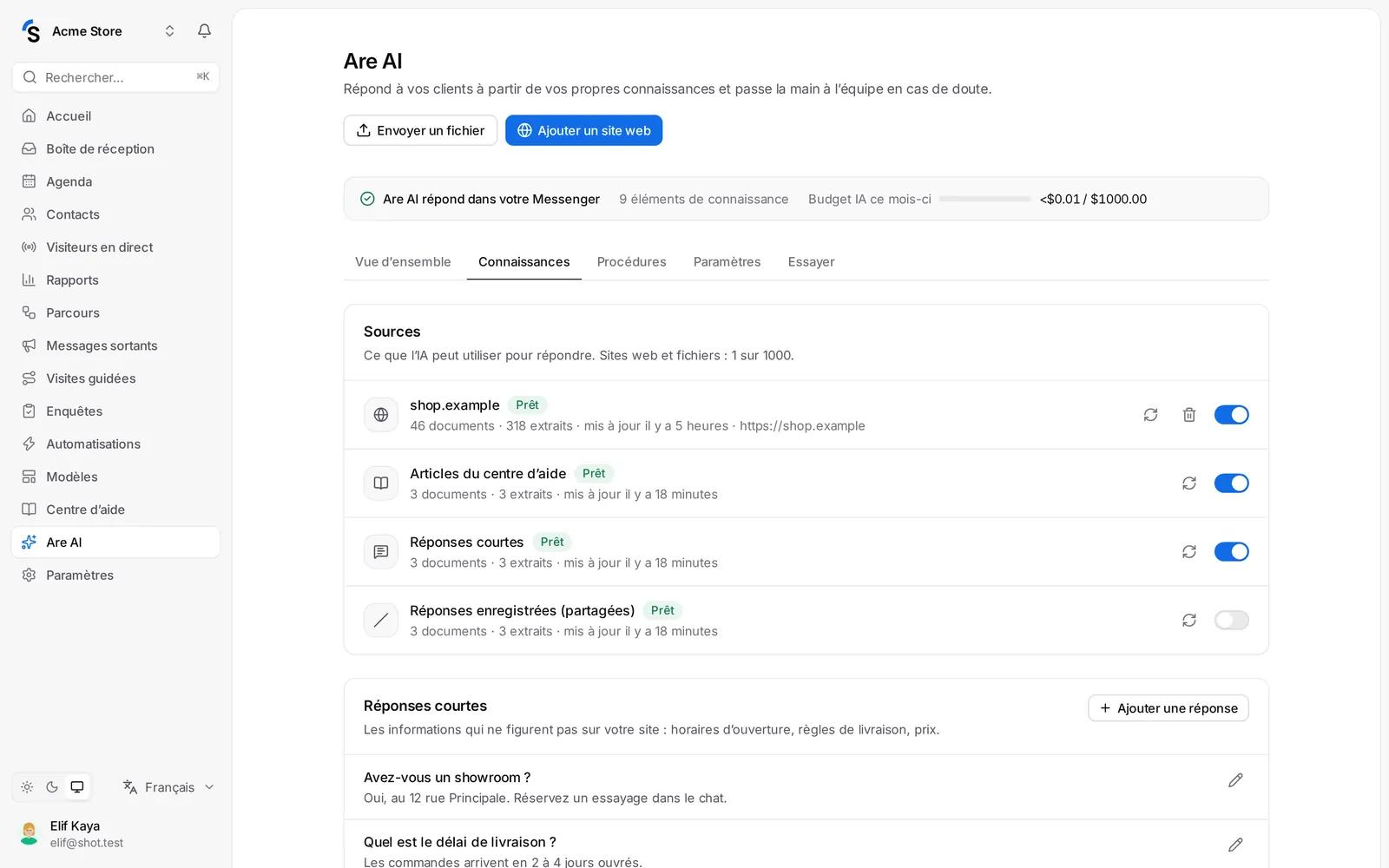Refresh Réponses enregistrées (partagées) source
Viewport: 1389px width, 868px height.
1189,621
